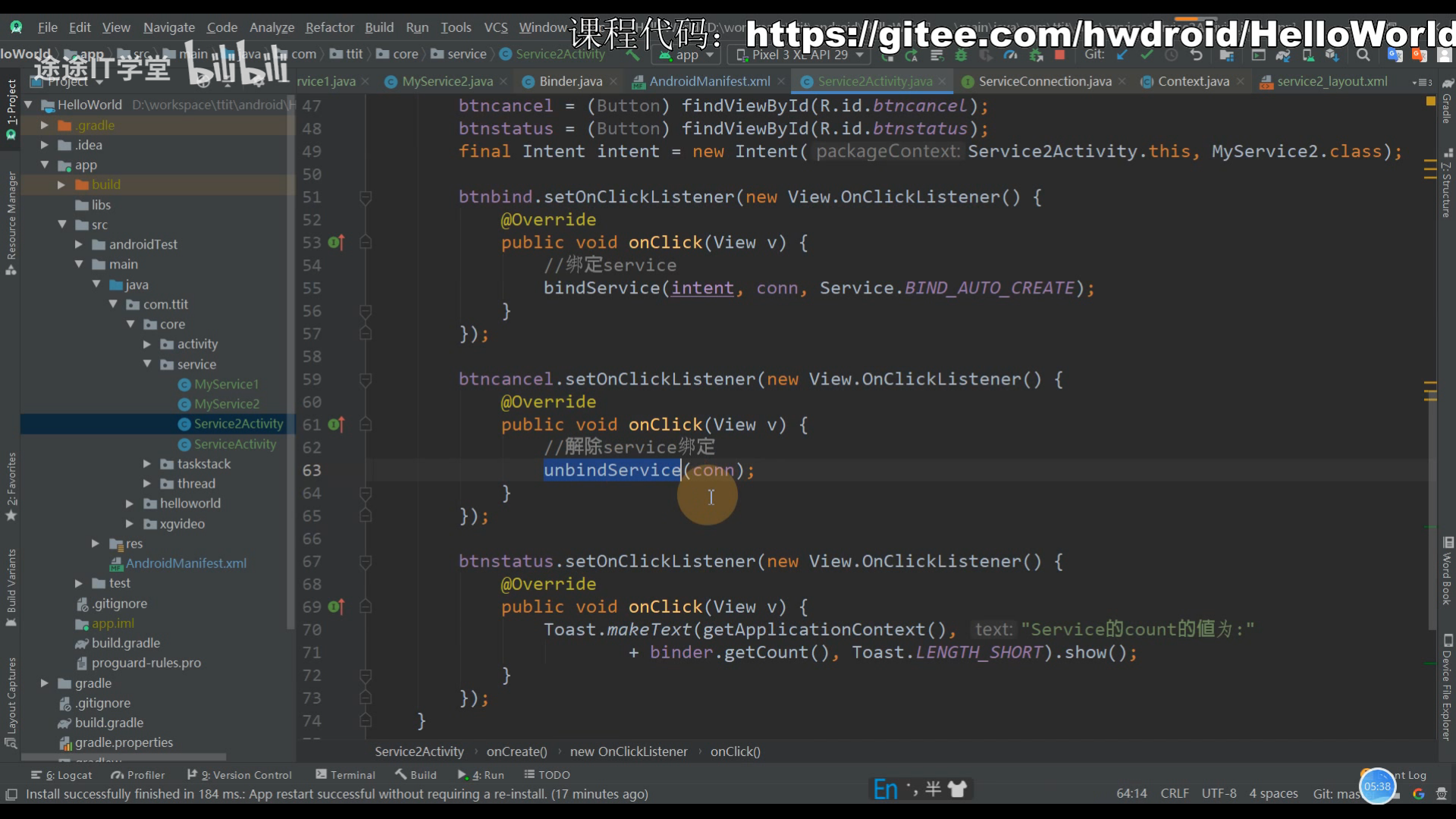Screen dimensions: 1456x819
Task: Switch to the MyService2.java tab
Action: [x=447, y=81]
